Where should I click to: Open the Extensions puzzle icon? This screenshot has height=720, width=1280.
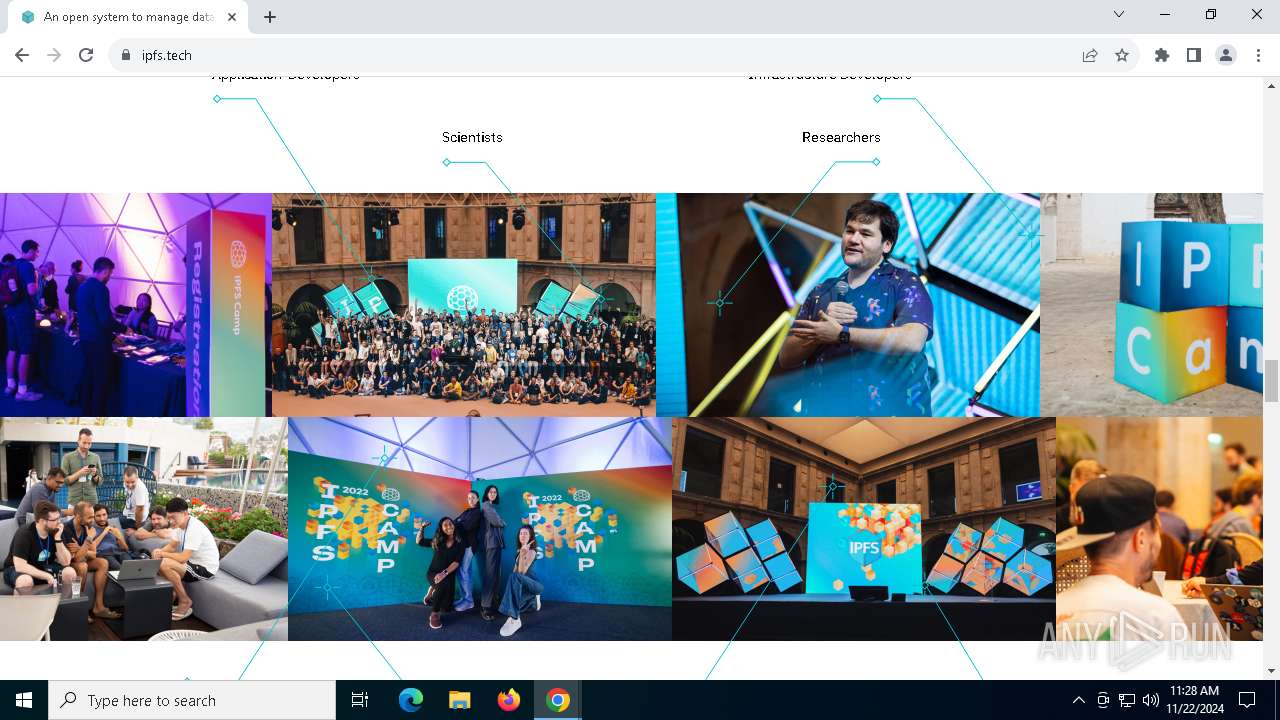tap(1162, 55)
